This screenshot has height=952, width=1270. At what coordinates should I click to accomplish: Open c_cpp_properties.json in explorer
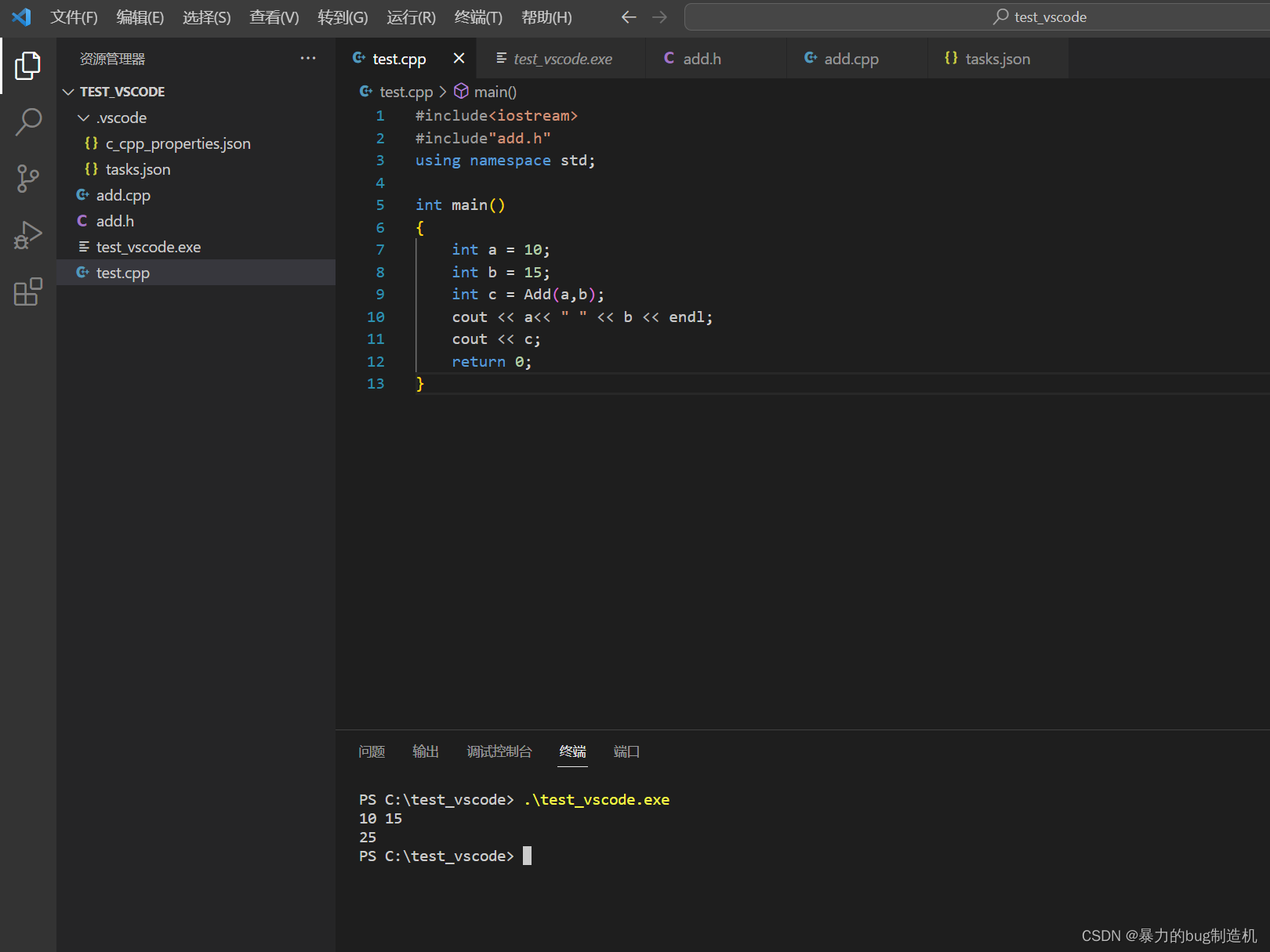tap(196, 143)
